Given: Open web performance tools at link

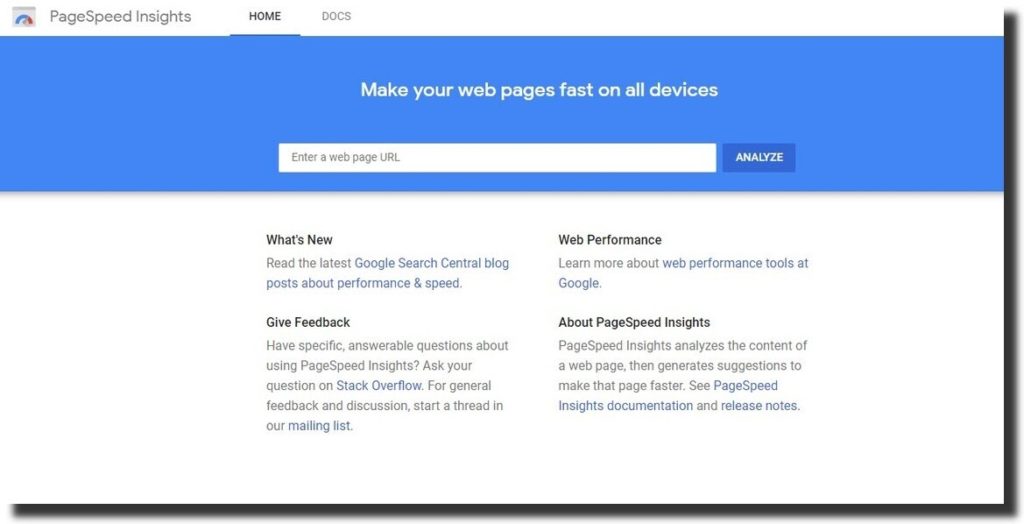Looking at the screenshot, I should point(735,263).
